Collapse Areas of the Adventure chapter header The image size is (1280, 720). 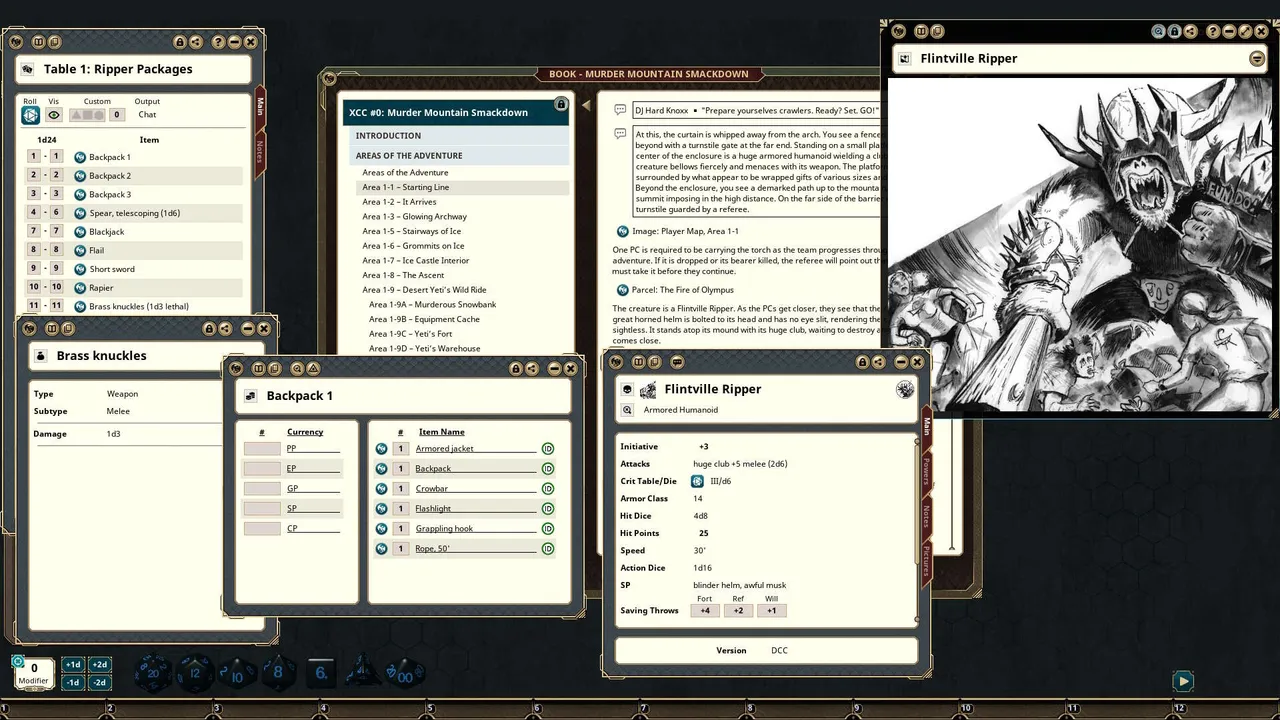tap(460, 156)
